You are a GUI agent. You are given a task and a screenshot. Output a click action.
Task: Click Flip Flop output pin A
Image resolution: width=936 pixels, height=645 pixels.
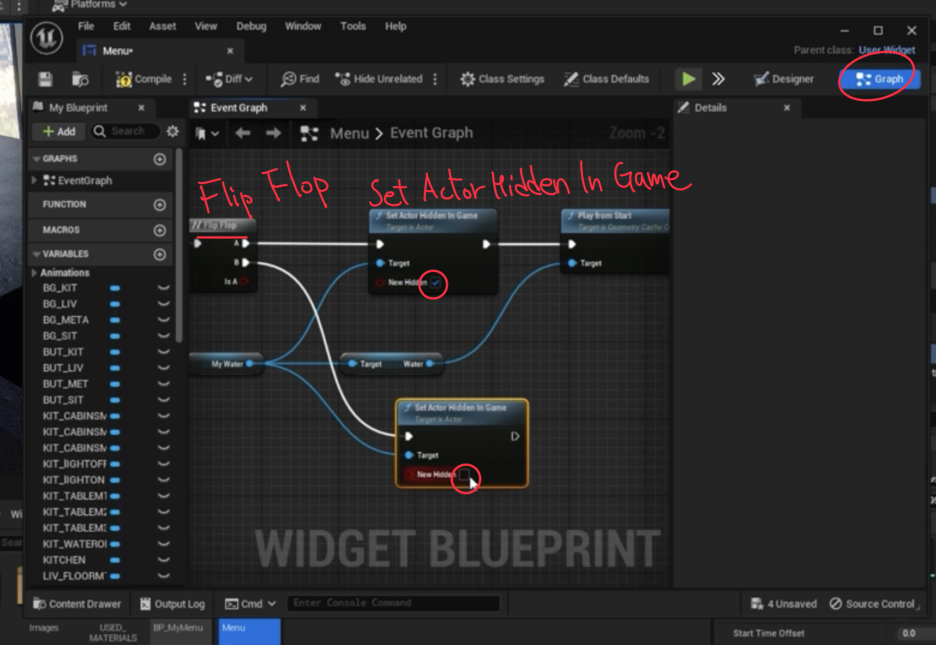[x=245, y=243]
